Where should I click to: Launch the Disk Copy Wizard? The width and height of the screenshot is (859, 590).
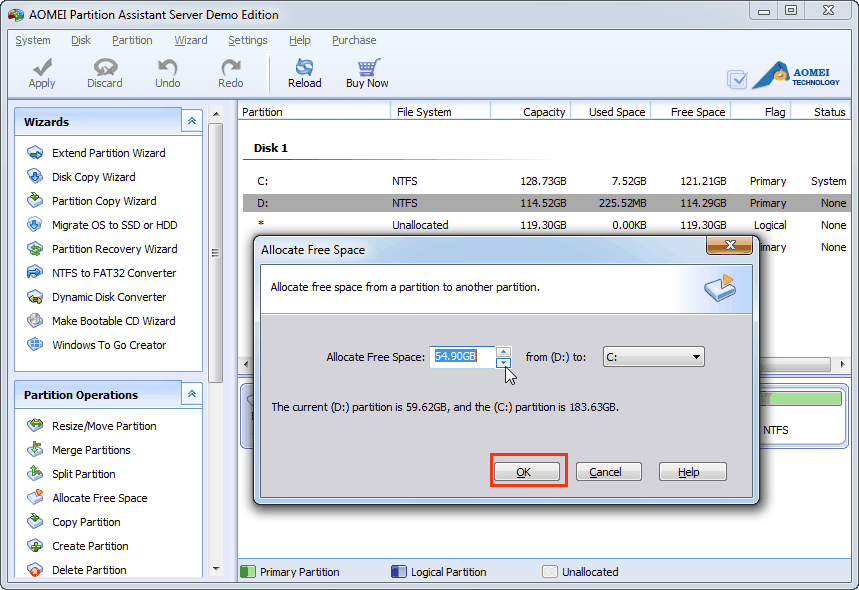click(x=94, y=177)
